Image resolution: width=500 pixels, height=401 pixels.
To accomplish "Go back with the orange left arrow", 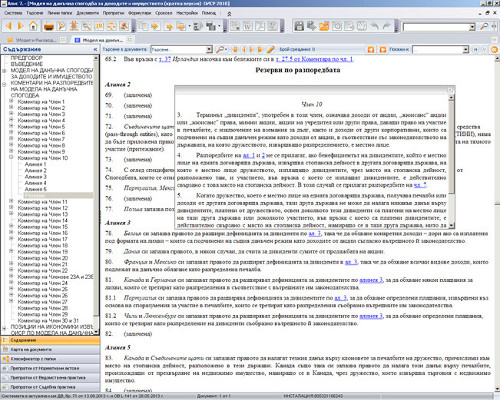I will coord(9,26).
